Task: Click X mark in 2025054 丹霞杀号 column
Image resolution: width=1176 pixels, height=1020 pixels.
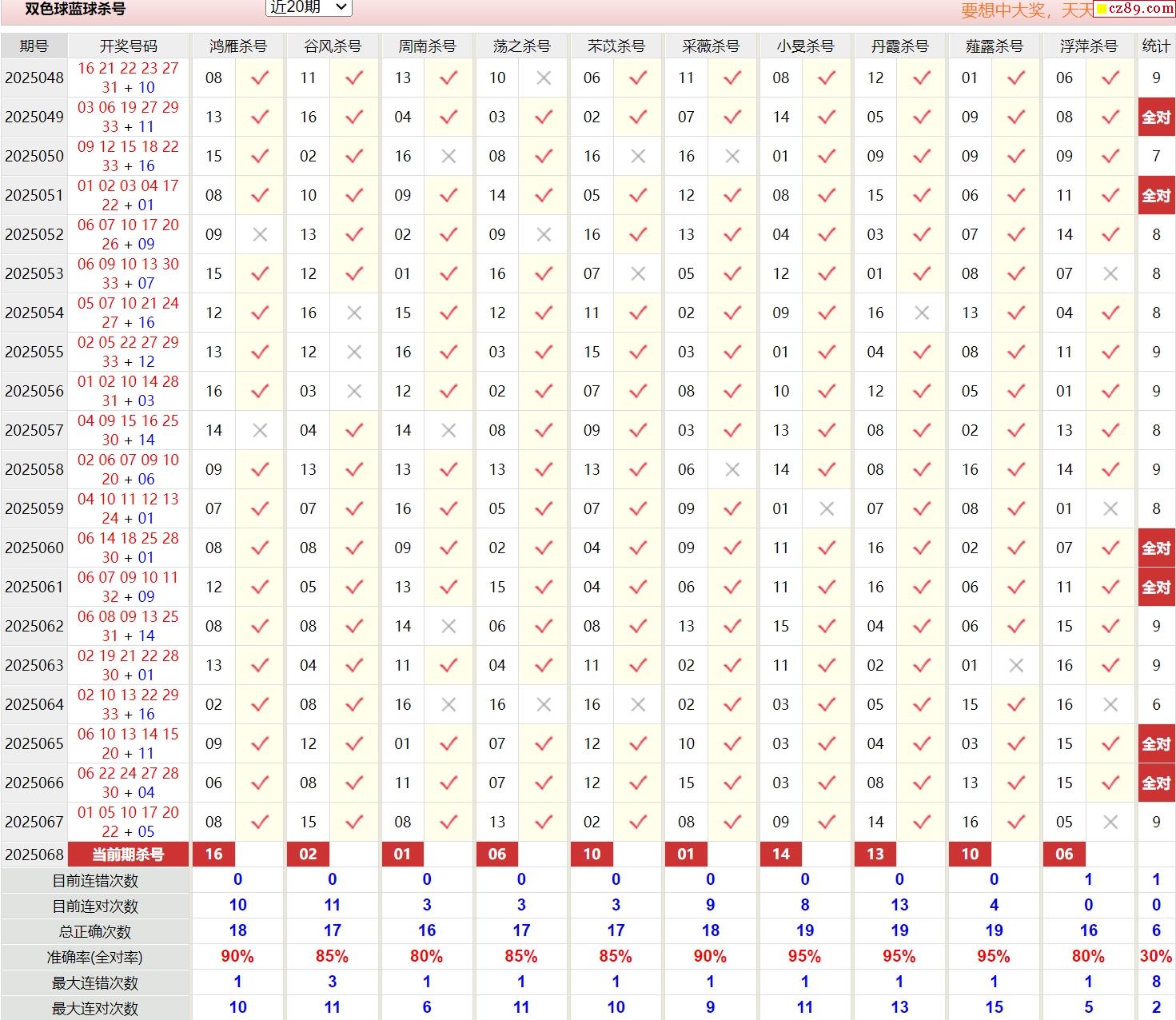Action: (x=922, y=313)
